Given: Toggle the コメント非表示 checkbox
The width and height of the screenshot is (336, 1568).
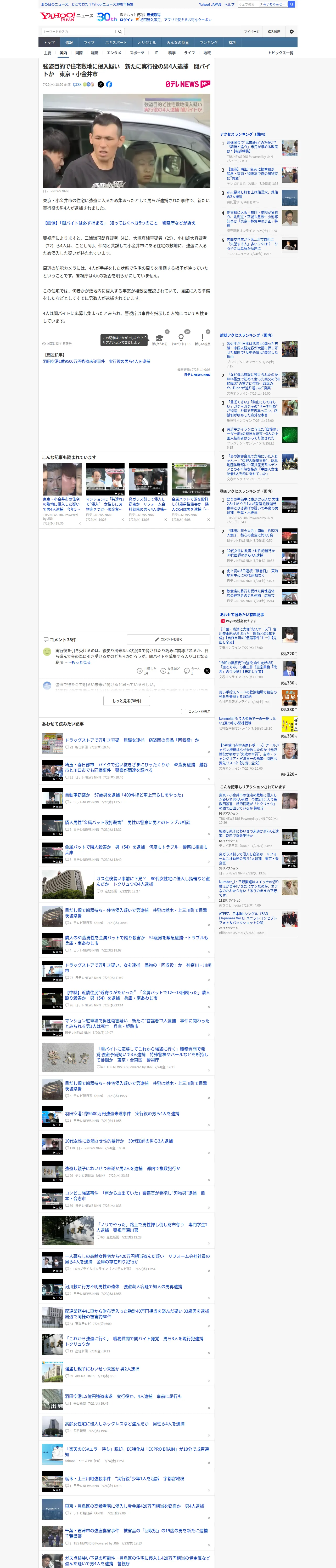Looking at the screenshot, I should coord(183,712).
